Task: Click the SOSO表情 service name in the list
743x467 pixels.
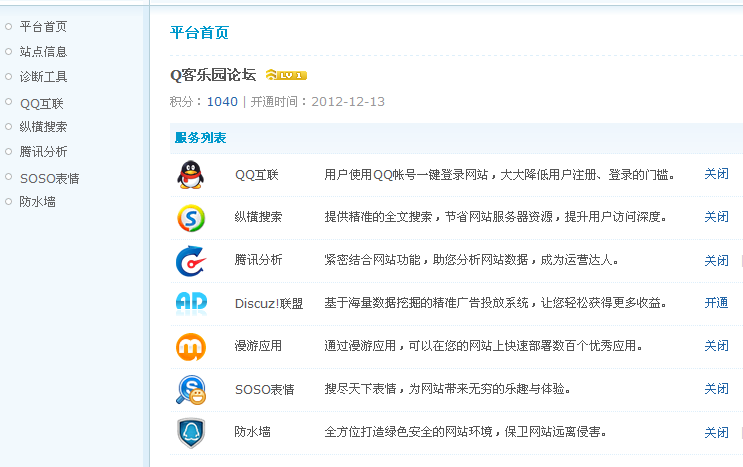Action: pyautogui.click(x=264, y=390)
